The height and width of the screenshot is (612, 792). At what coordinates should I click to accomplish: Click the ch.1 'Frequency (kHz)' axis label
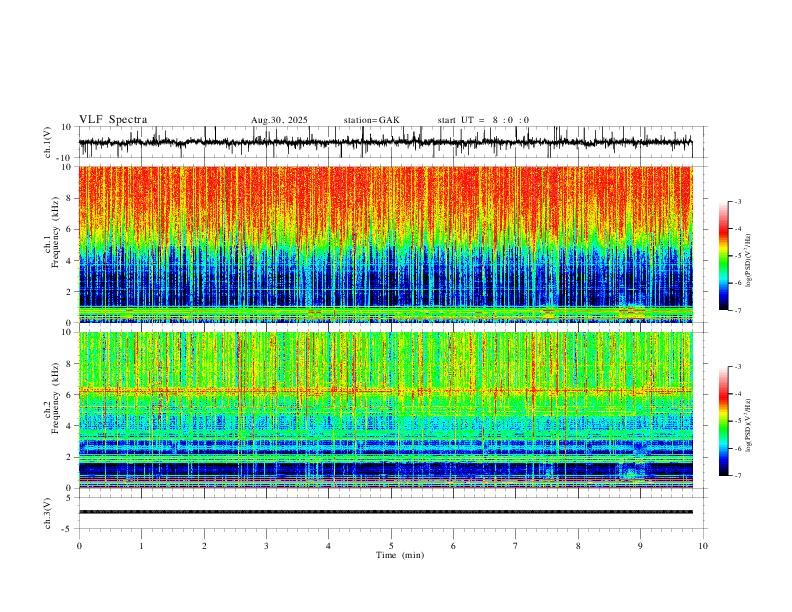[x=56, y=232]
